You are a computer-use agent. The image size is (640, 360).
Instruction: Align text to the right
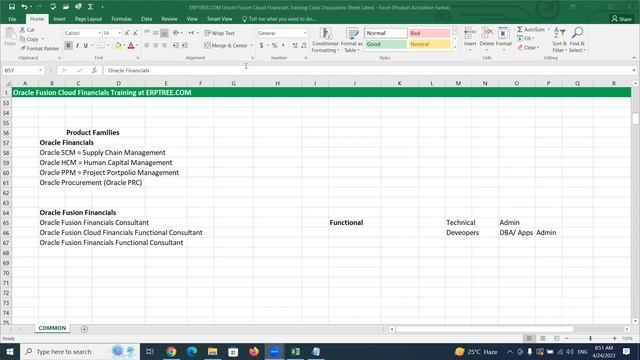pyautogui.click(x=164, y=45)
